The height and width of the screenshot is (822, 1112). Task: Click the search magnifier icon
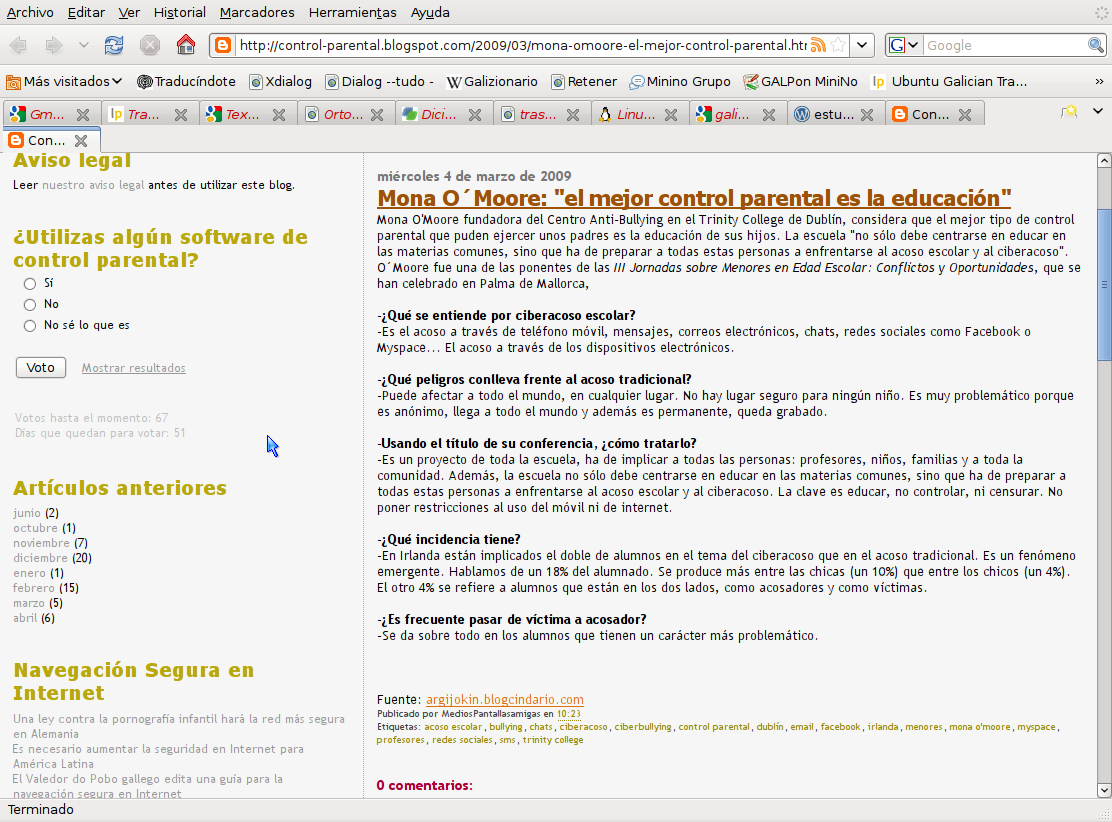1096,45
